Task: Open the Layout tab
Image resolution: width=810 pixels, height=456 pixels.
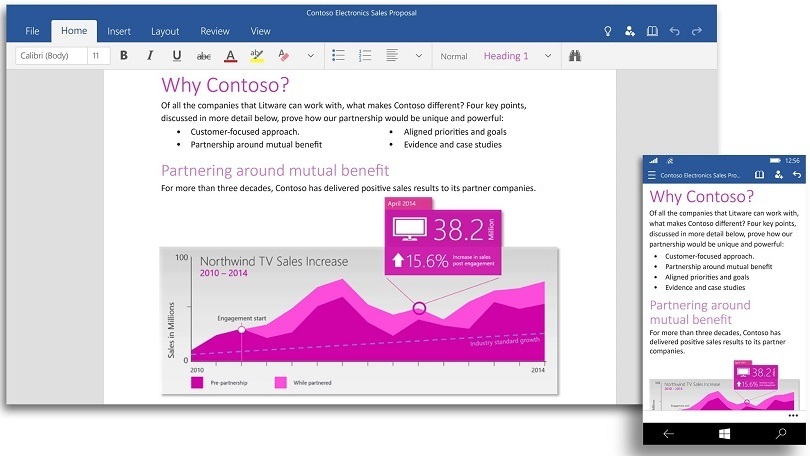Action: click(165, 31)
